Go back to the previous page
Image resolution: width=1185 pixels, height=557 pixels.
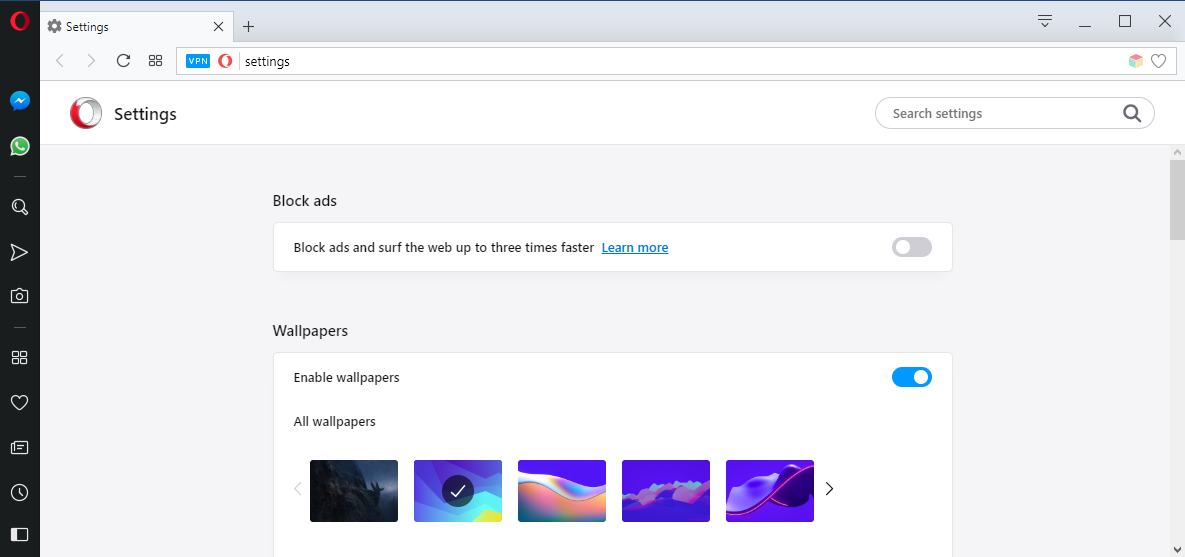coord(60,61)
